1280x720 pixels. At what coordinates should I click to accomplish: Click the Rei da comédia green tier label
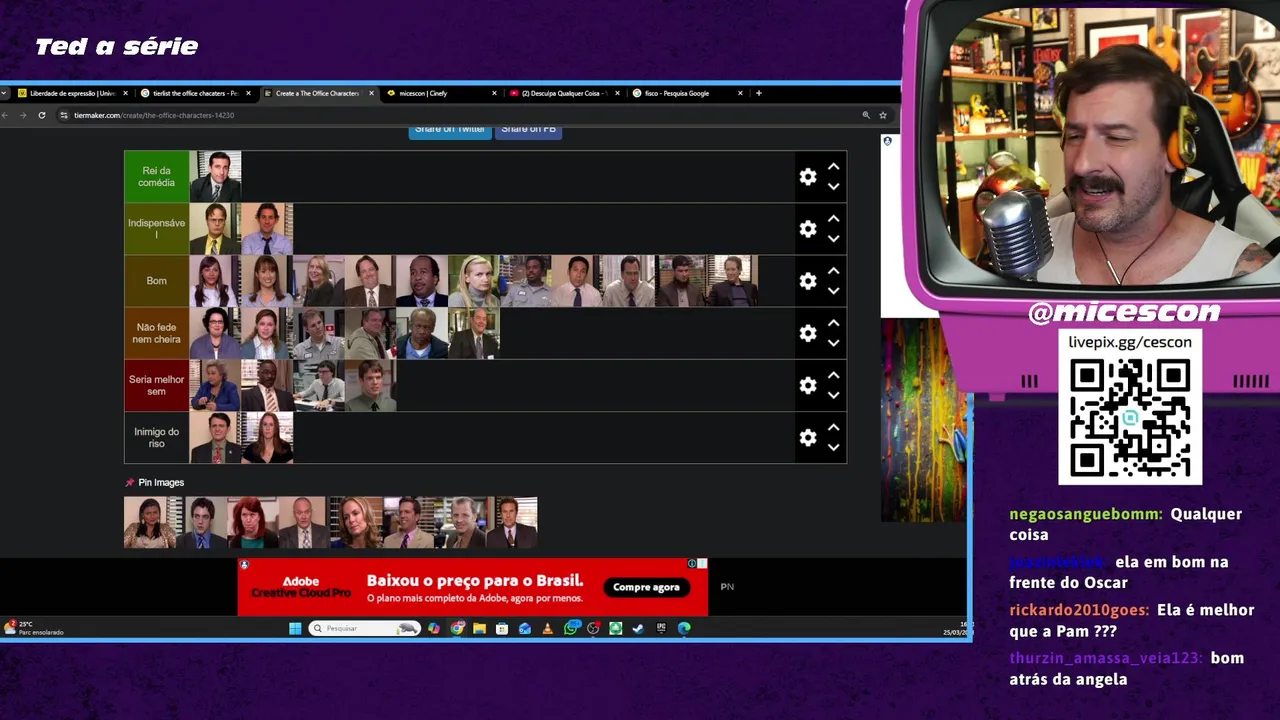[x=157, y=177]
